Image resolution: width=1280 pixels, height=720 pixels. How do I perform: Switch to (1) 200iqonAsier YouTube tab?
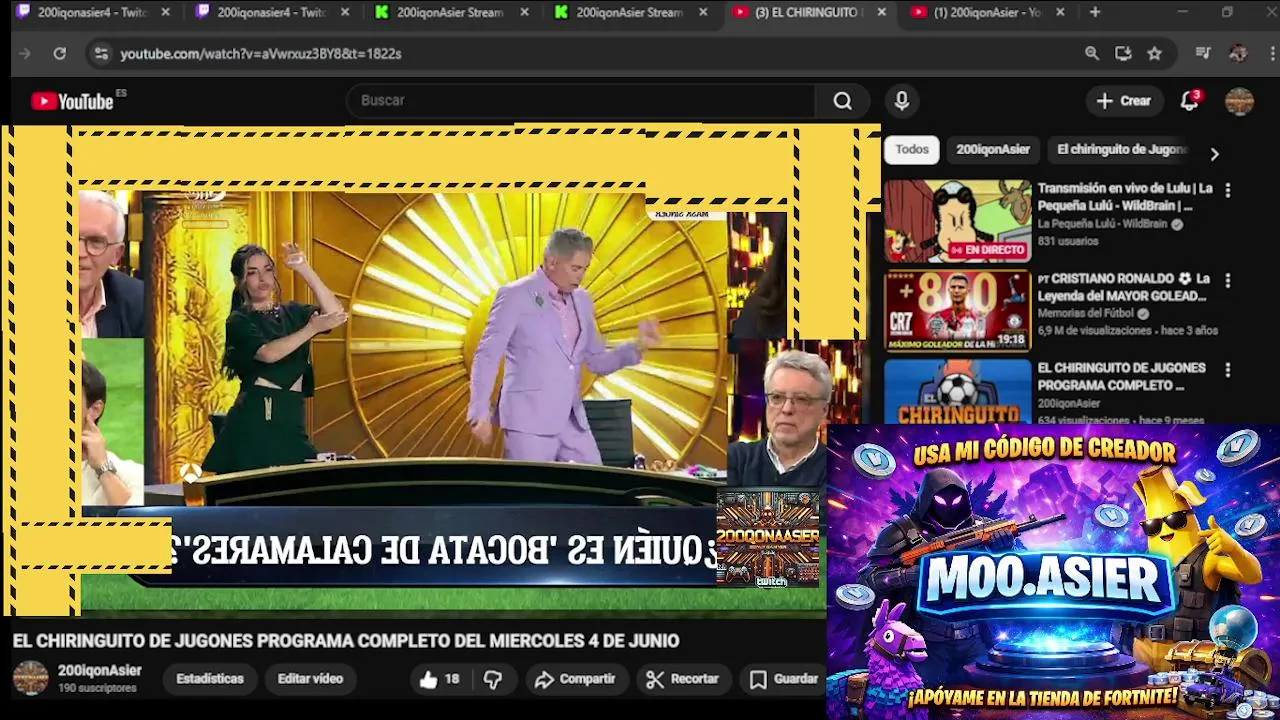[987, 12]
